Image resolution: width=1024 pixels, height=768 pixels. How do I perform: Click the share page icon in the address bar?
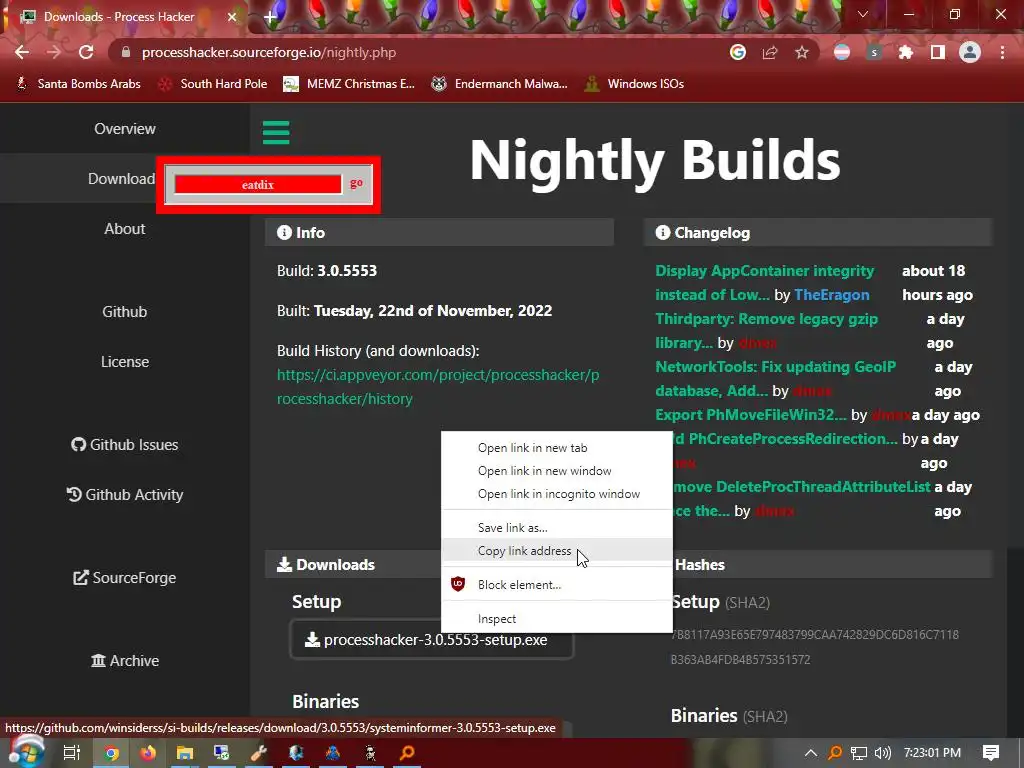[x=770, y=52]
